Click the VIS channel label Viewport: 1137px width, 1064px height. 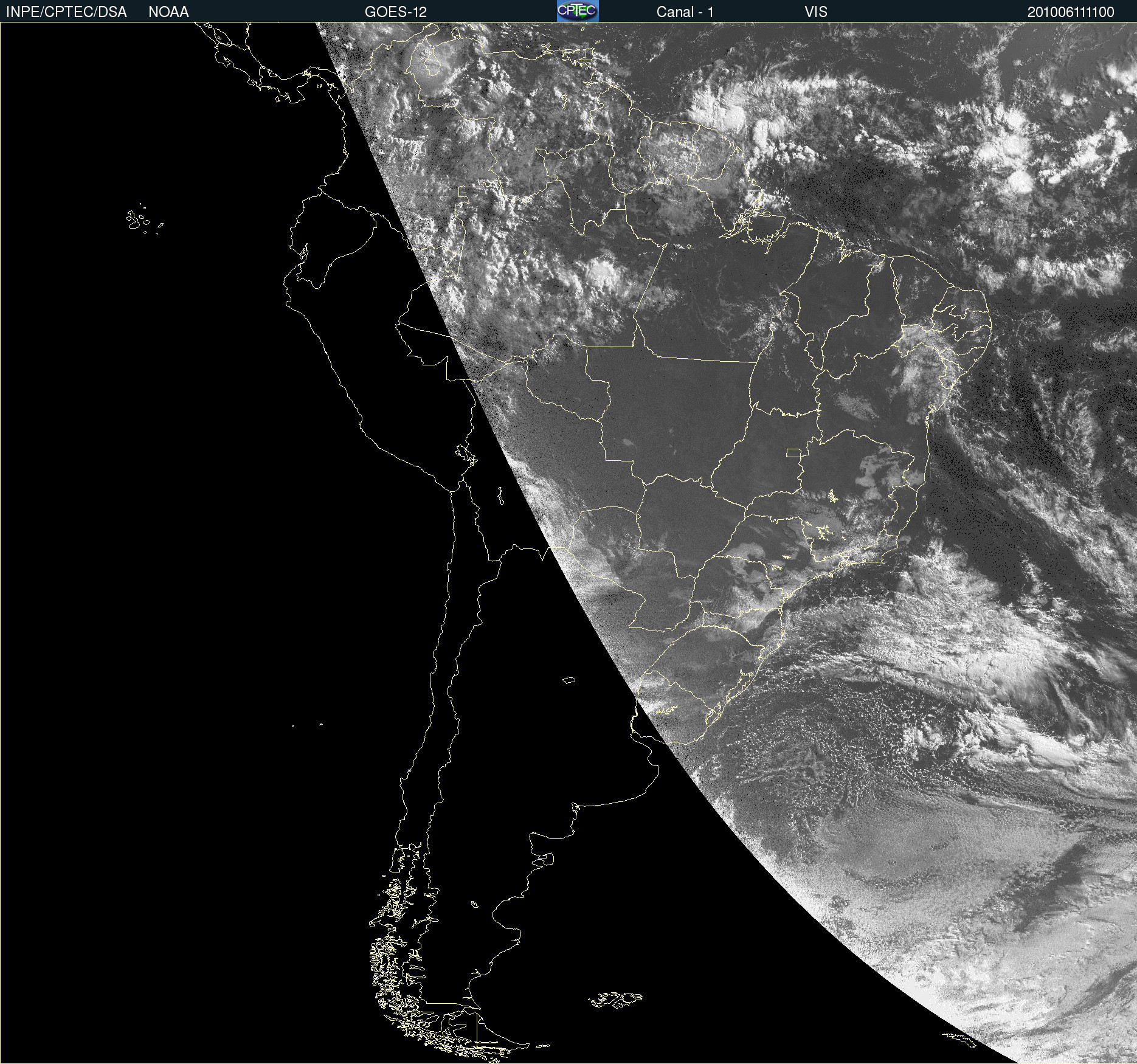tap(816, 12)
